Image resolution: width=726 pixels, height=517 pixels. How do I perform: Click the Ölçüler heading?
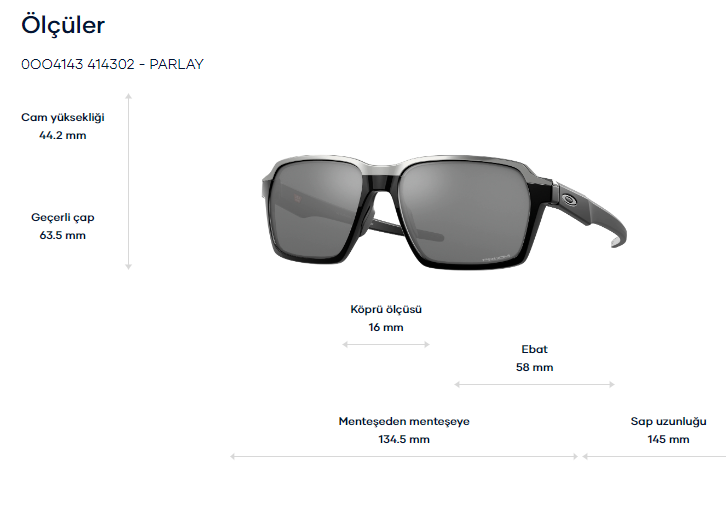63,25
